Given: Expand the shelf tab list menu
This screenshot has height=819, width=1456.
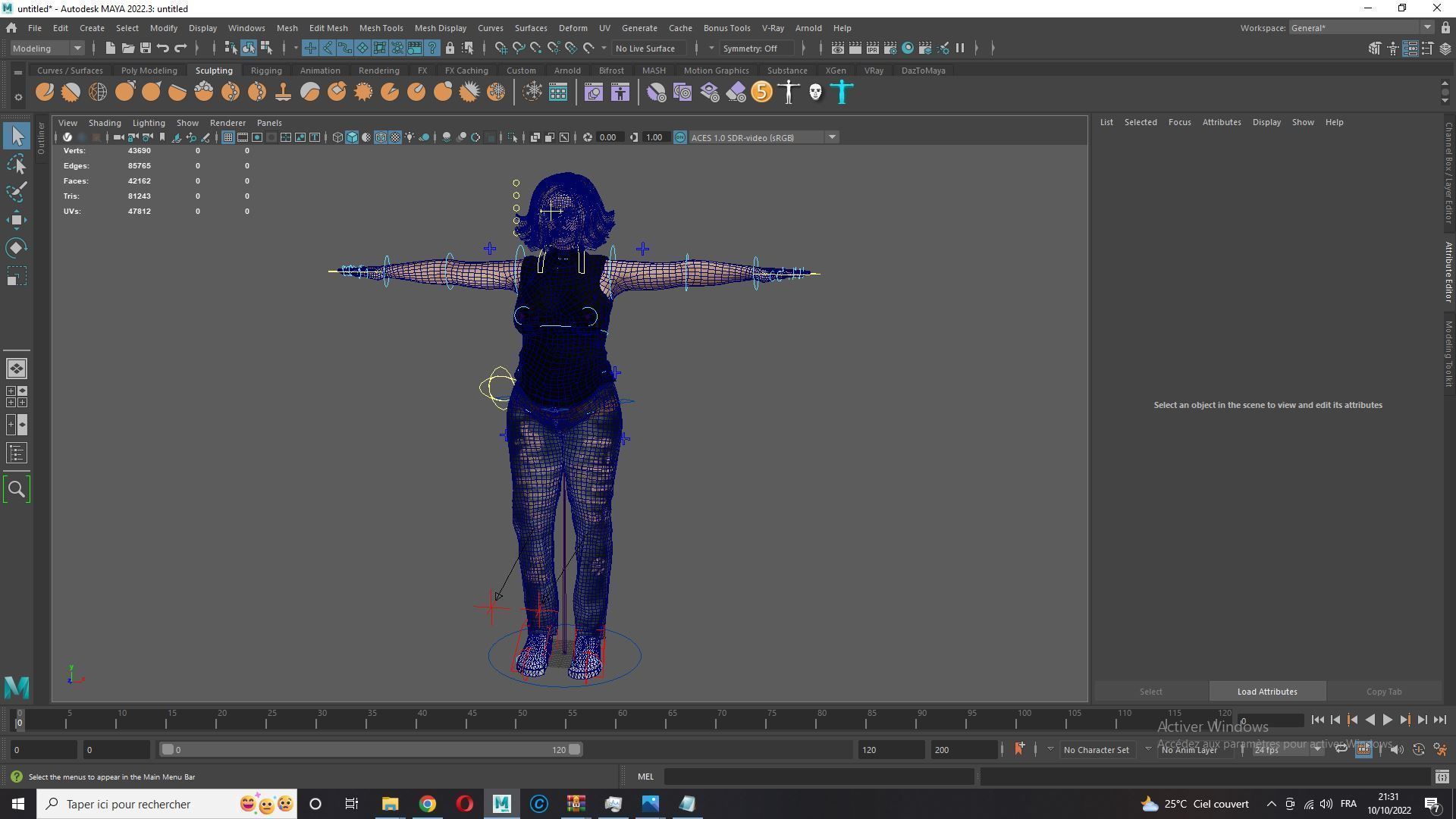Looking at the screenshot, I should coord(17,72).
